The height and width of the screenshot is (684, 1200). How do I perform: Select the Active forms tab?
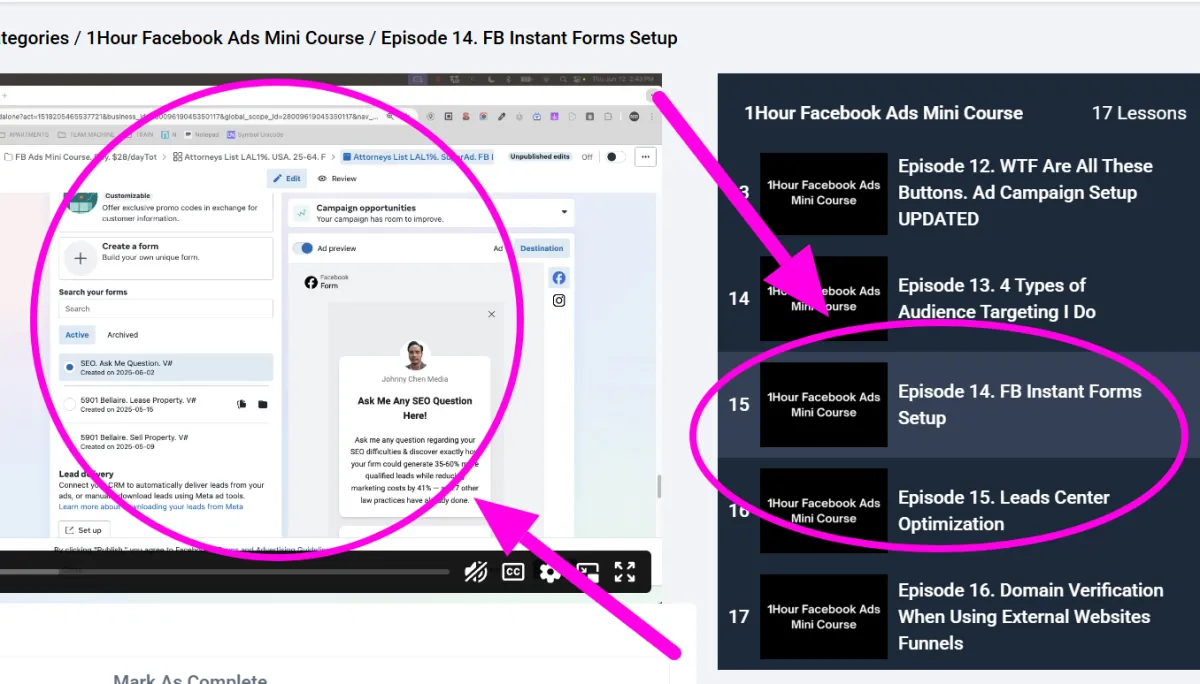pyautogui.click(x=77, y=335)
